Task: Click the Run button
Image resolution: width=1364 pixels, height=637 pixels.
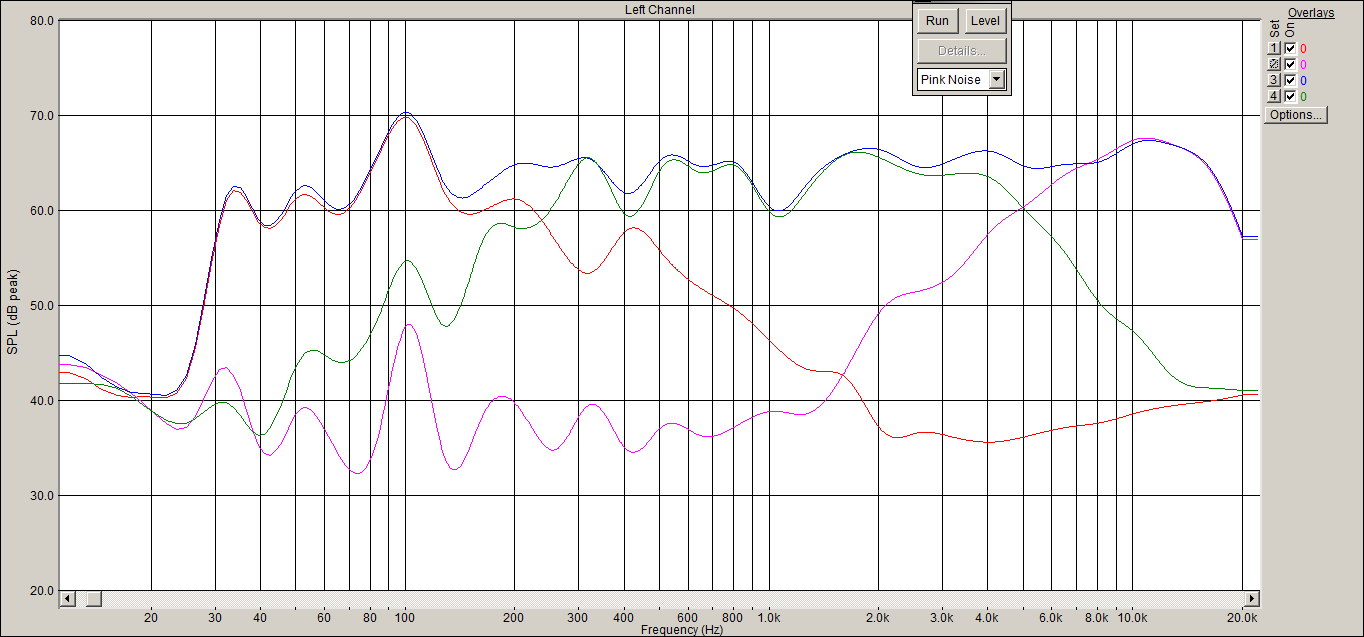Action: click(x=937, y=21)
